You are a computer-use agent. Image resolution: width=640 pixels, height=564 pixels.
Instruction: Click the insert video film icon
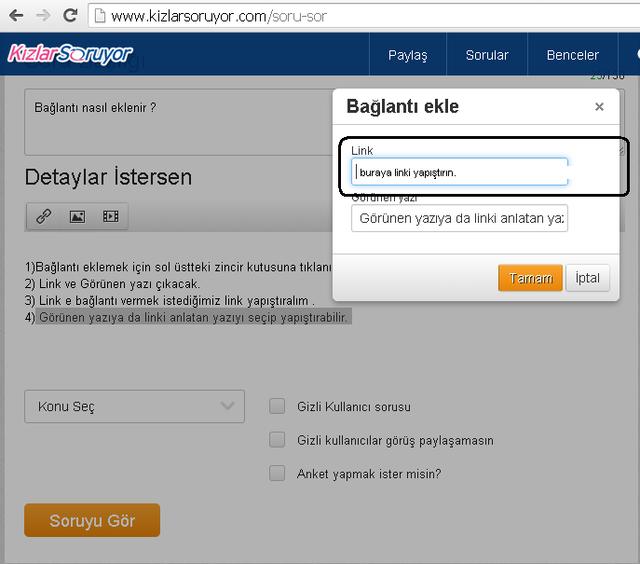(x=111, y=216)
